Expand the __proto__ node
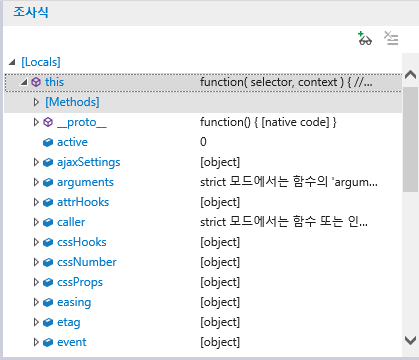 pos(36,122)
